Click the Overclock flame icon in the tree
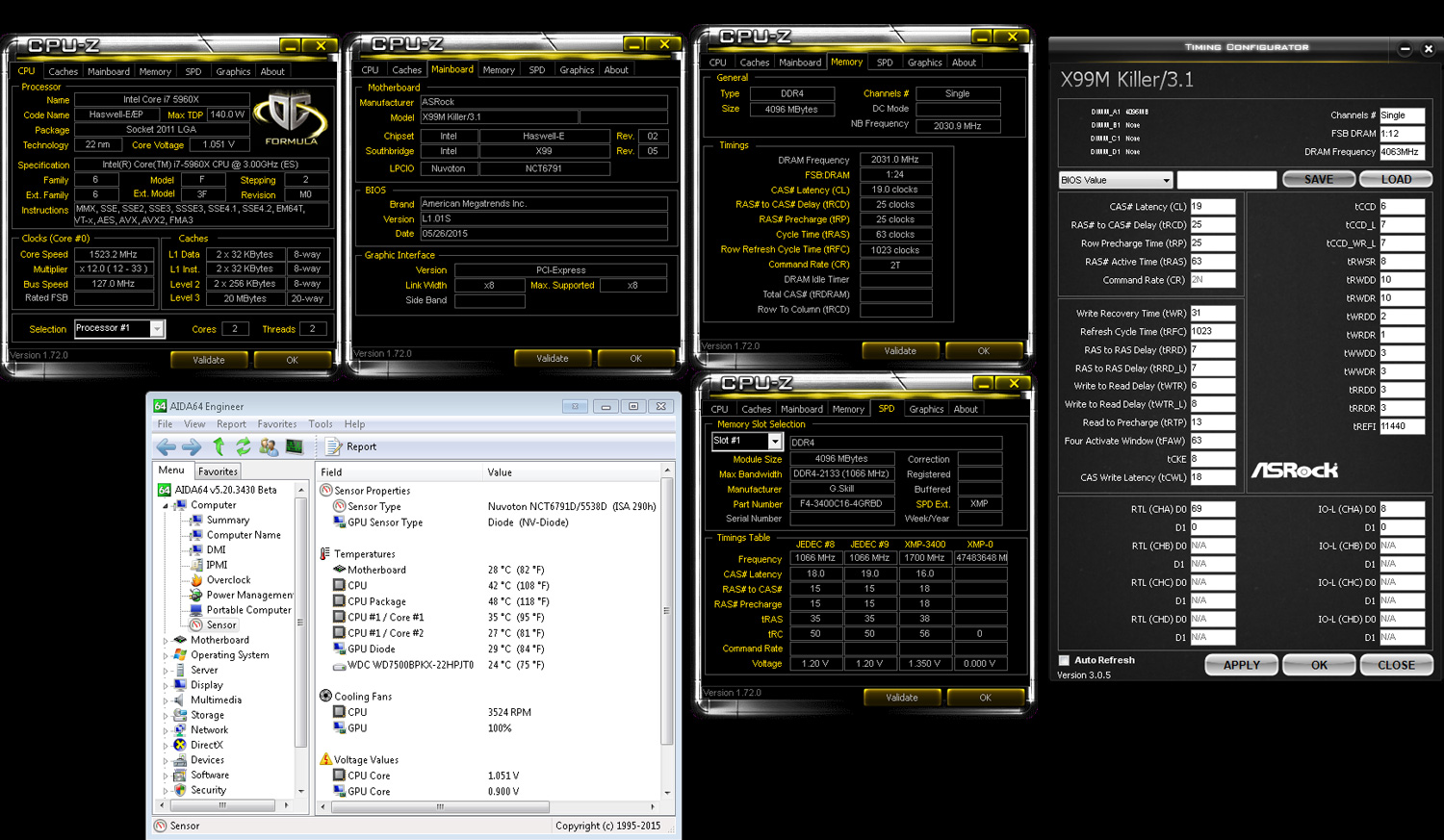This screenshot has width=1444, height=840. coord(196,580)
